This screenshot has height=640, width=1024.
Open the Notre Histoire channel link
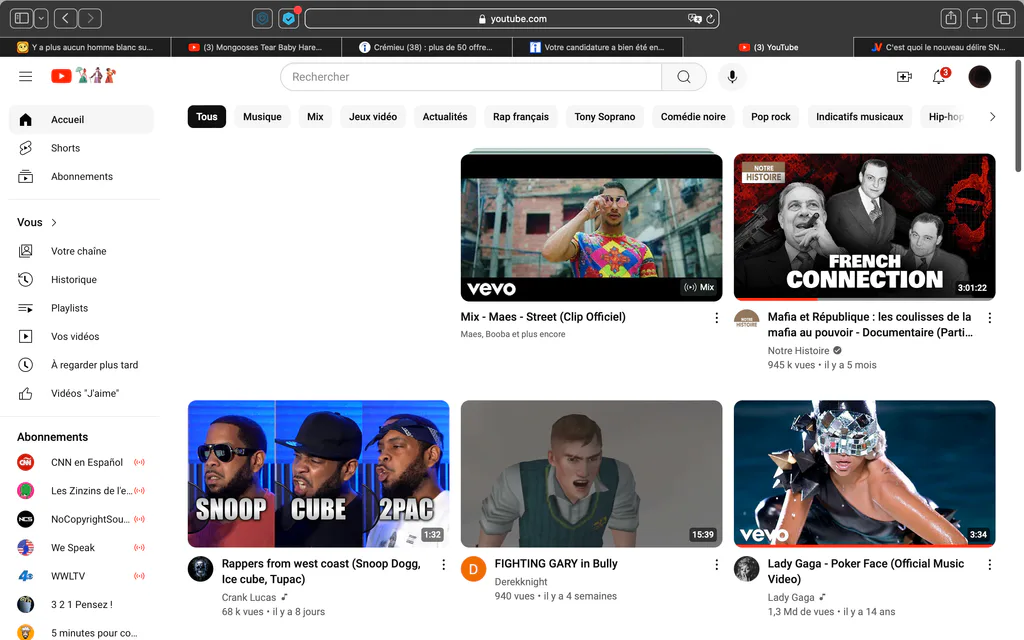[798, 351]
